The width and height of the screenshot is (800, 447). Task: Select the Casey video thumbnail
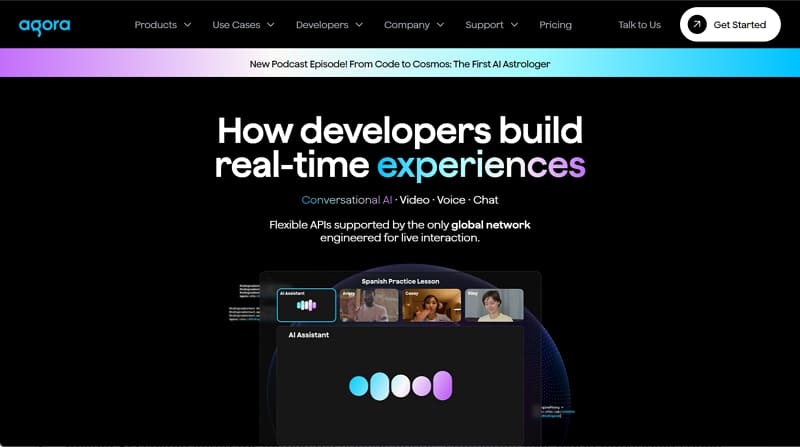click(431, 305)
